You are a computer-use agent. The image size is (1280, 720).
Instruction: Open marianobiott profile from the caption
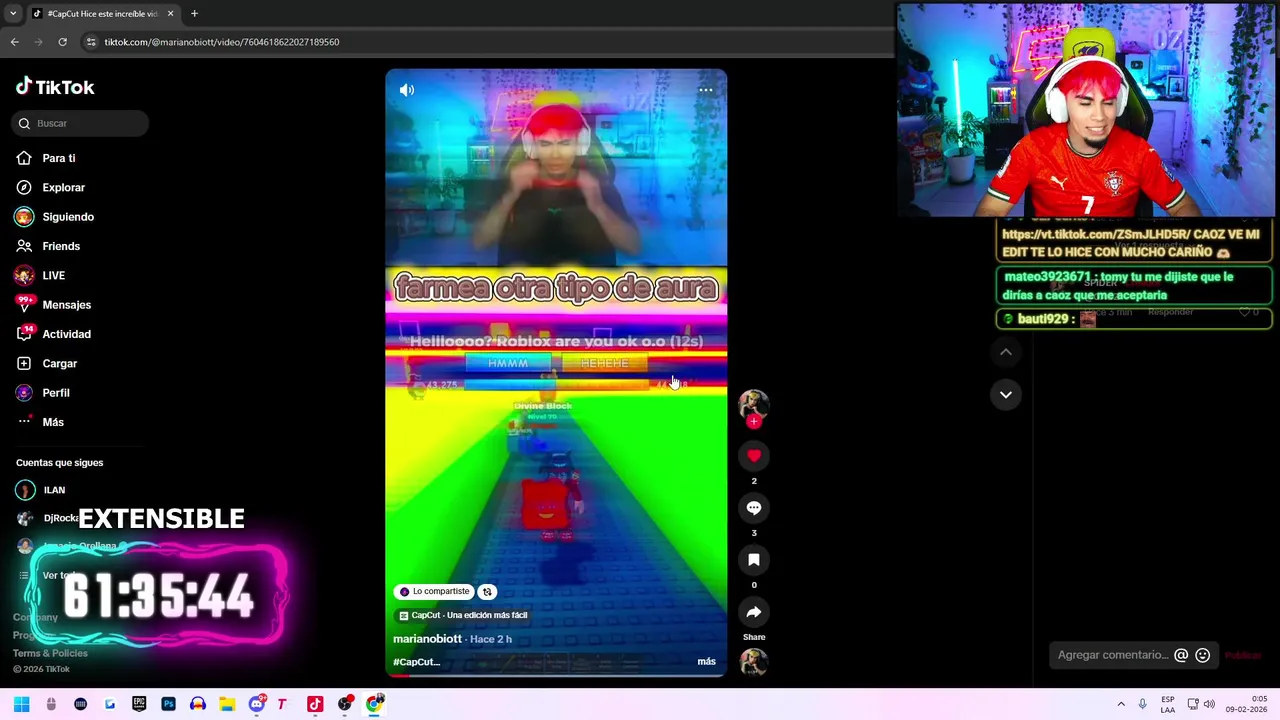point(427,639)
